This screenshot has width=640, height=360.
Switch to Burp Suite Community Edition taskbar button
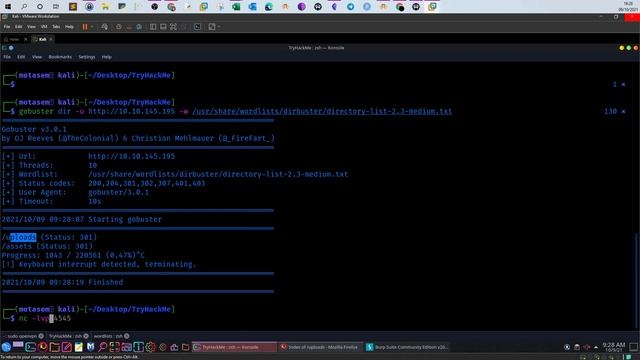pyautogui.click(x=407, y=347)
